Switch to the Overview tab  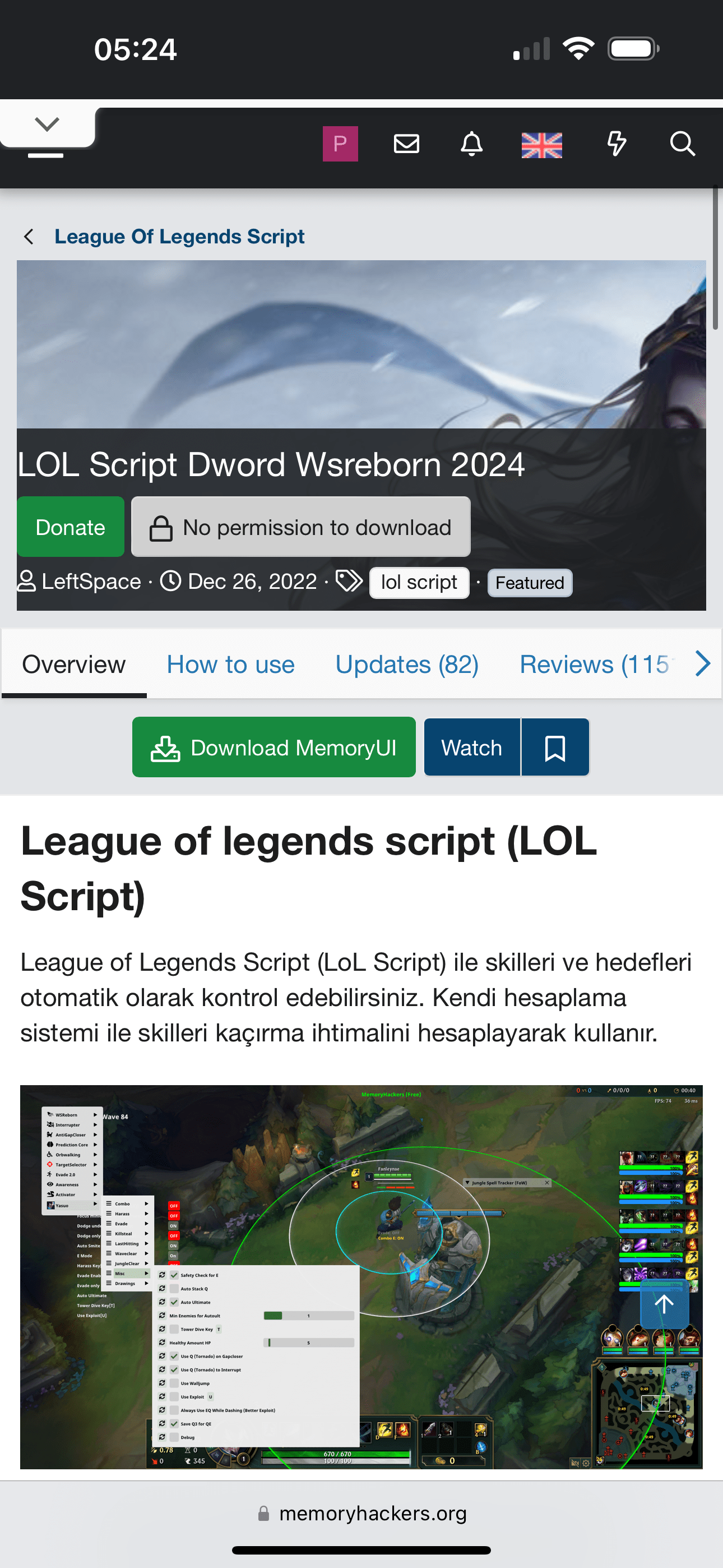[74, 664]
